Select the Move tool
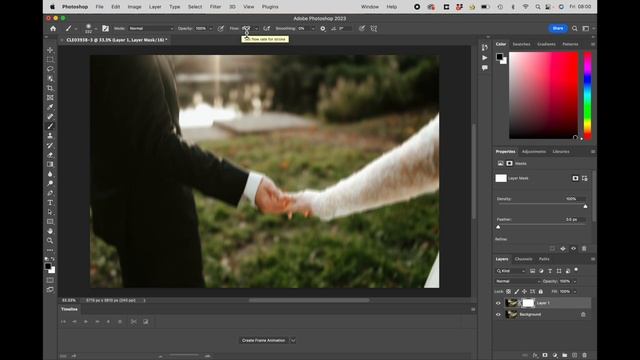640x360 pixels. [50, 50]
